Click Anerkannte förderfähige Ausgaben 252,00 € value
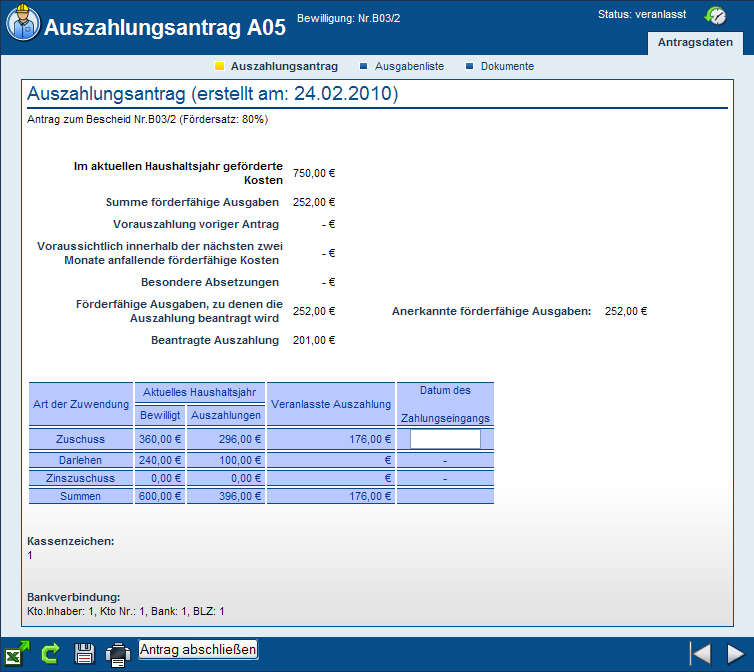Viewport: 754px width, 672px height. [x=626, y=311]
